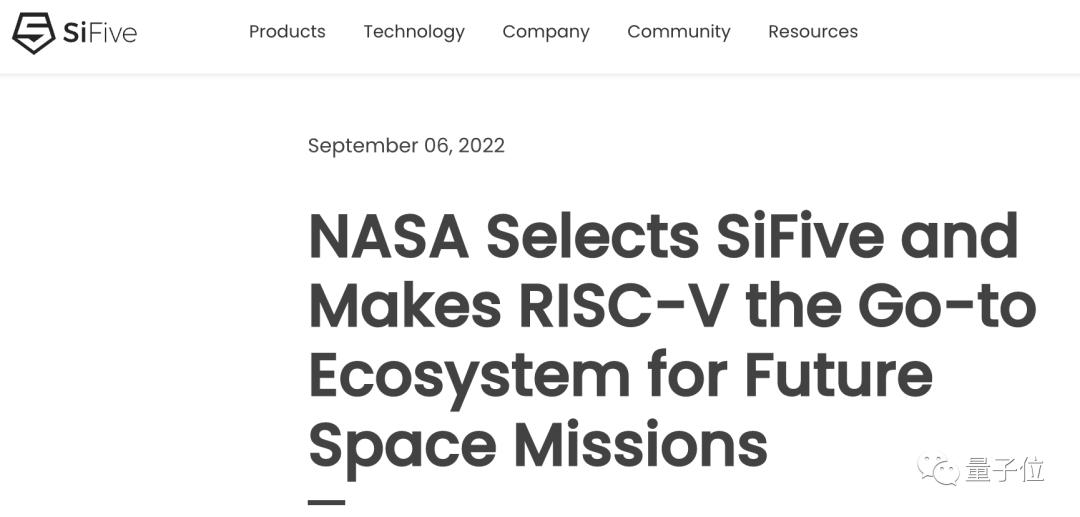Click the word Future in headline
This screenshot has height=517, width=1080.
click(x=838, y=376)
